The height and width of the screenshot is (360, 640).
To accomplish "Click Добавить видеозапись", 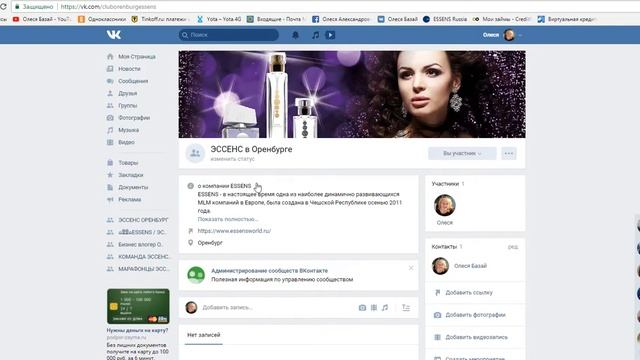I will pyautogui.click(x=476, y=338).
